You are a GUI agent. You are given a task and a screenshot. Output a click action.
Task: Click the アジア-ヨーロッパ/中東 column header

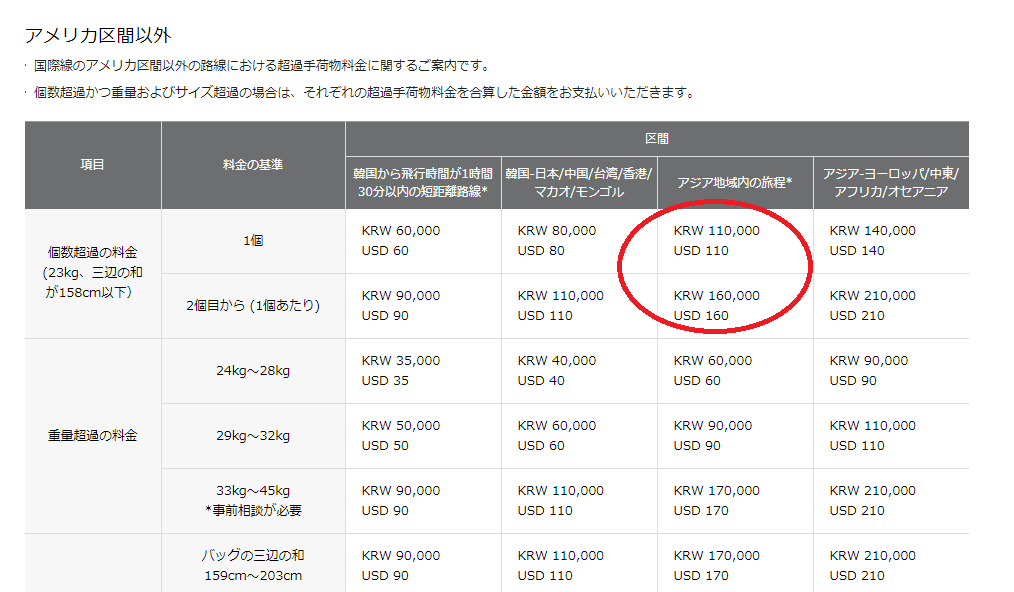point(890,182)
